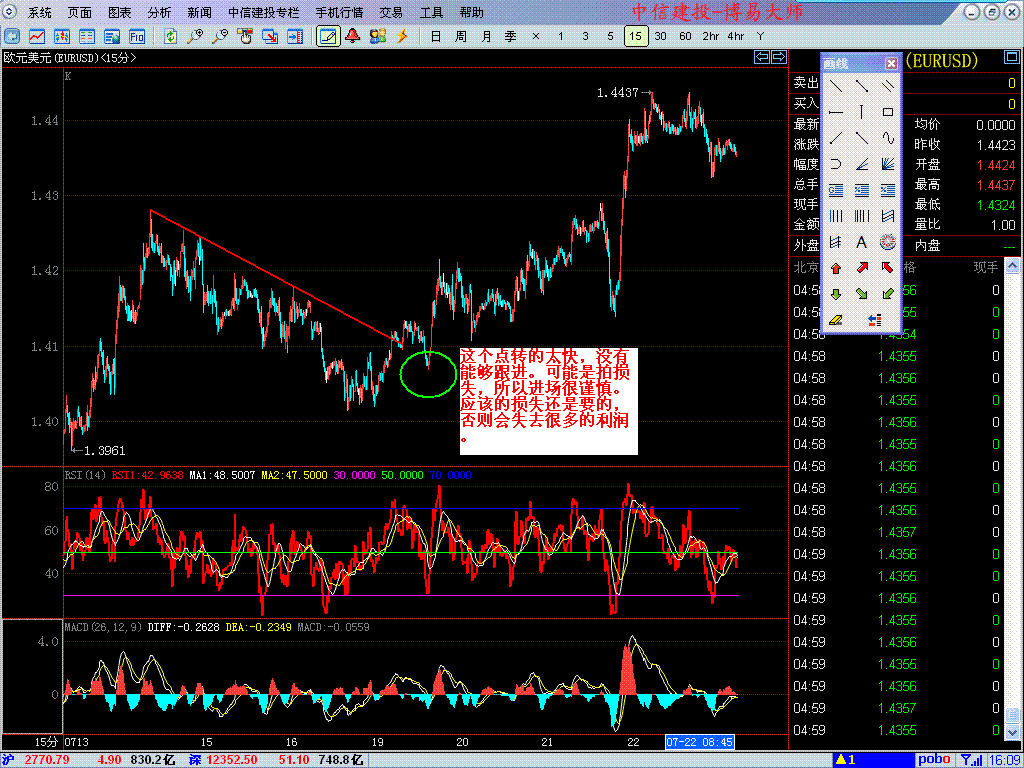The image size is (1024, 768).
Task: Select the golden section G lines tool
Action: [x=836, y=190]
